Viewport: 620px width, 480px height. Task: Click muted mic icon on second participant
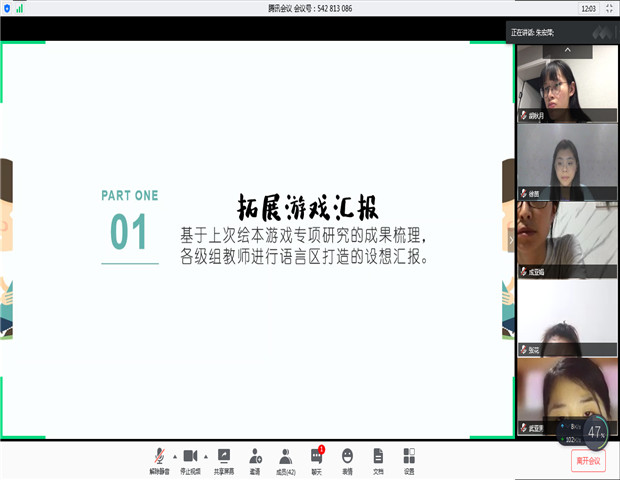524,193
